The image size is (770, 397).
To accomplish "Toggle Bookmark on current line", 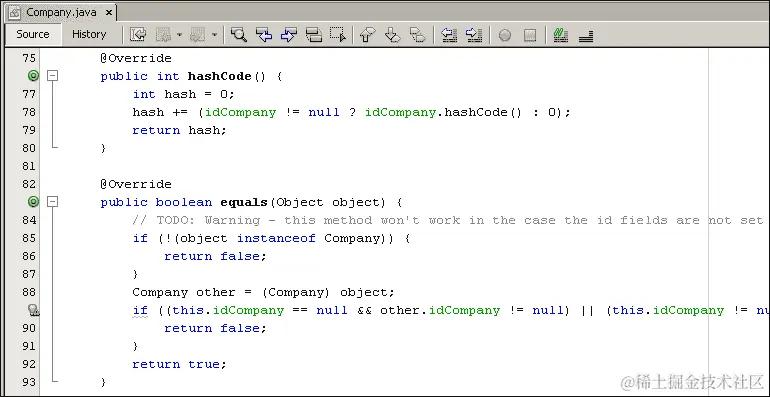I will click(x=417, y=35).
